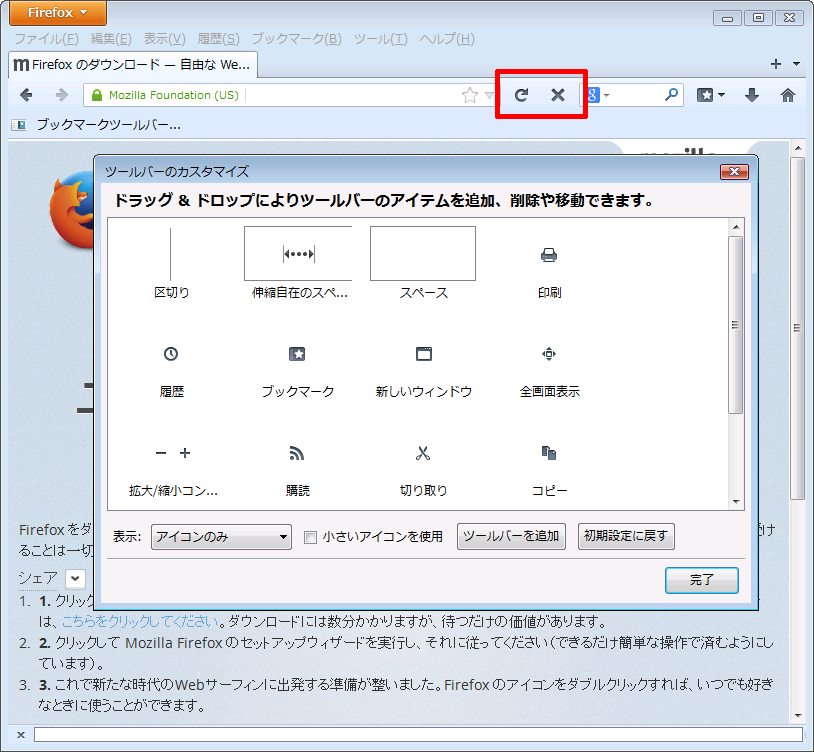Image resolution: width=814 pixels, height=752 pixels.
Task: Click the Reload page icon
Action: coord(521,95)
